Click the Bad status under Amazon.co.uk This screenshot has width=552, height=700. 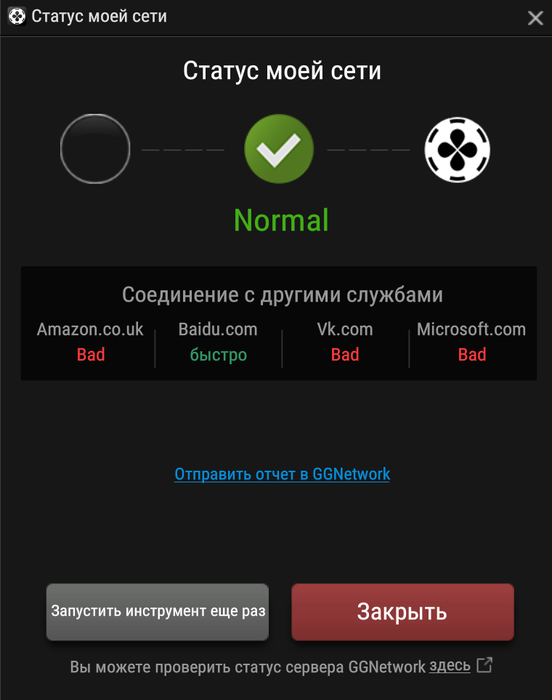[x=91, y=354]
